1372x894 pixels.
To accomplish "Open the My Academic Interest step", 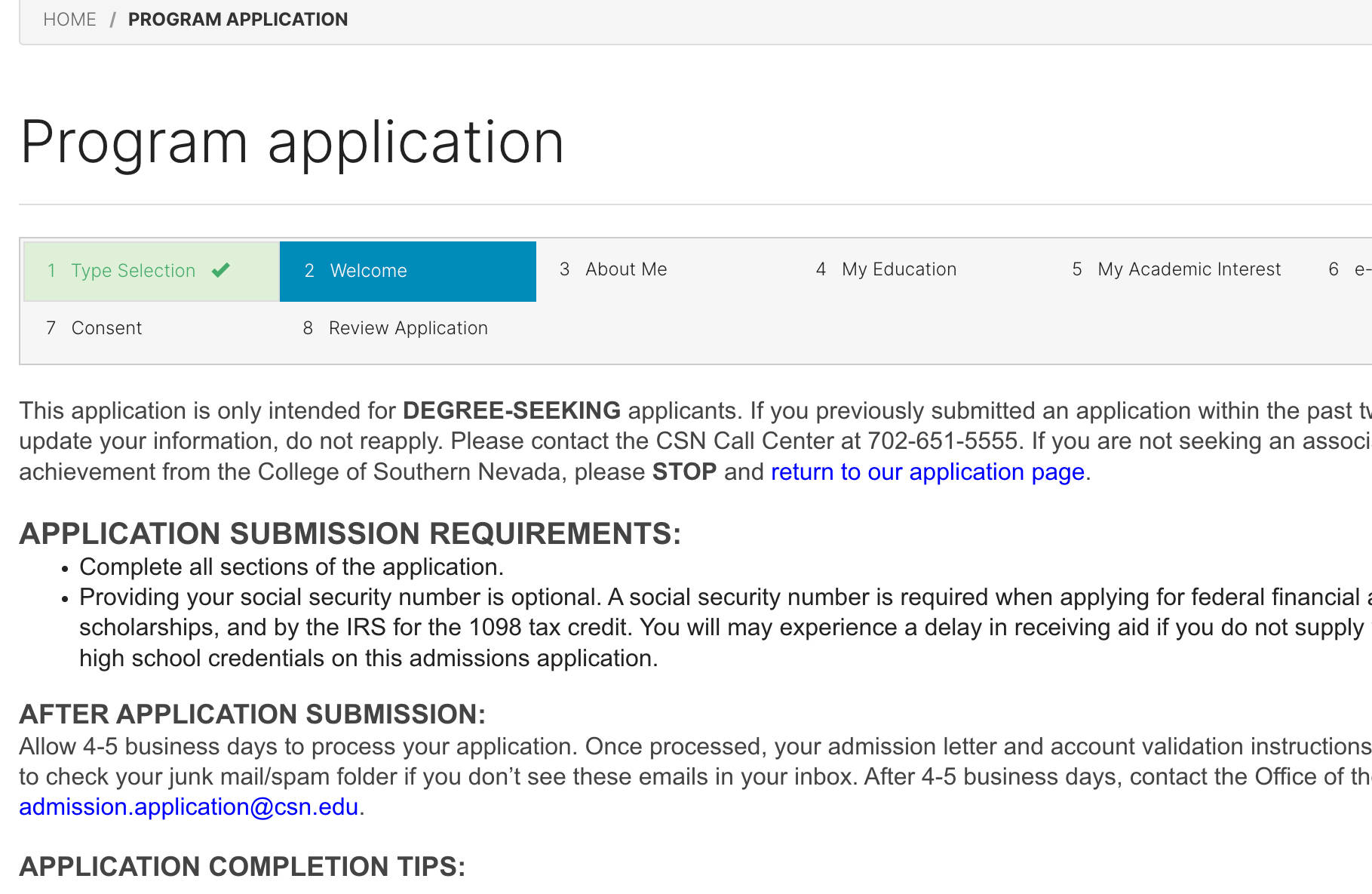I will [1189, 269].
